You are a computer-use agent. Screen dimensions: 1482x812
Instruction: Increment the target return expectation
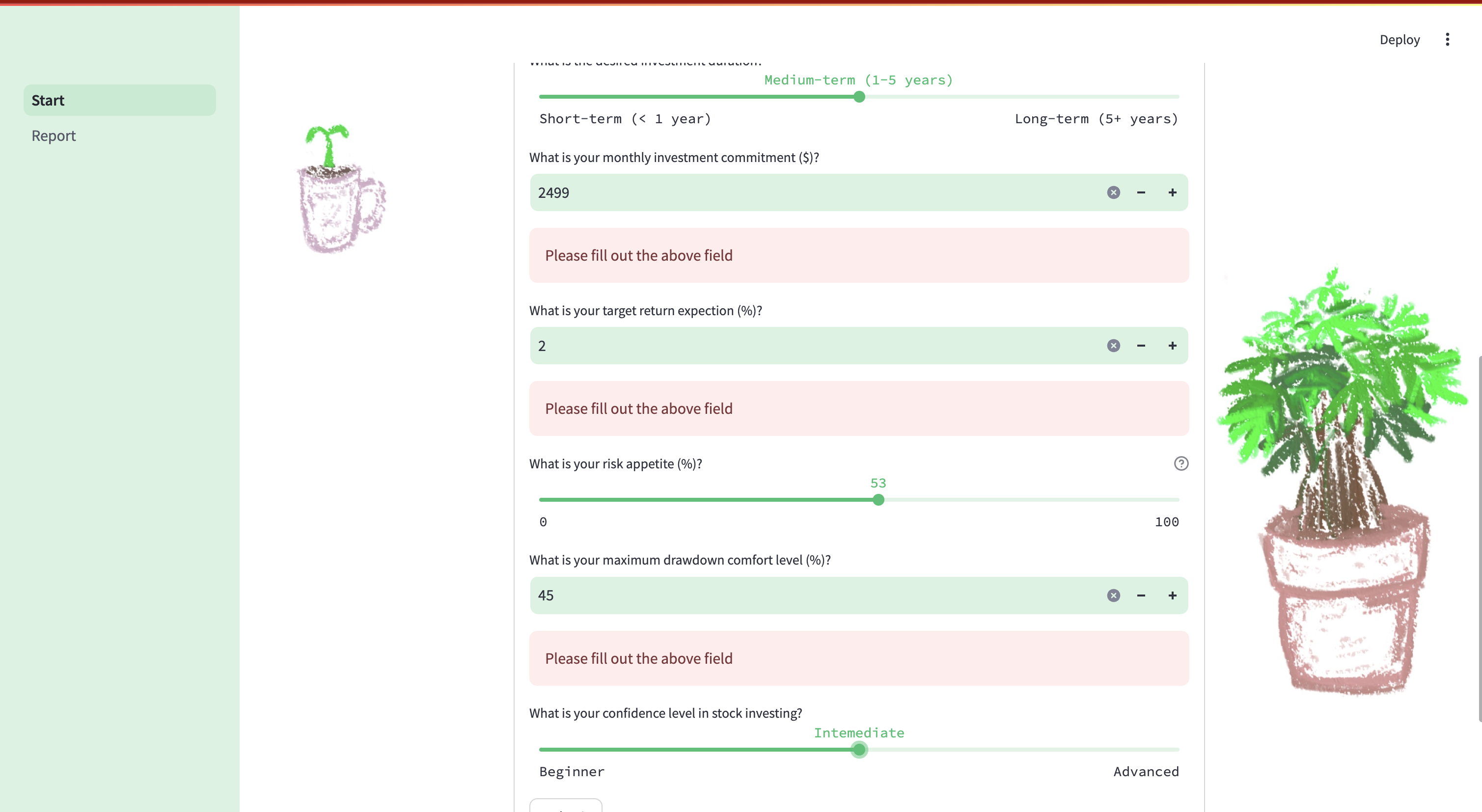point(1173,346)
